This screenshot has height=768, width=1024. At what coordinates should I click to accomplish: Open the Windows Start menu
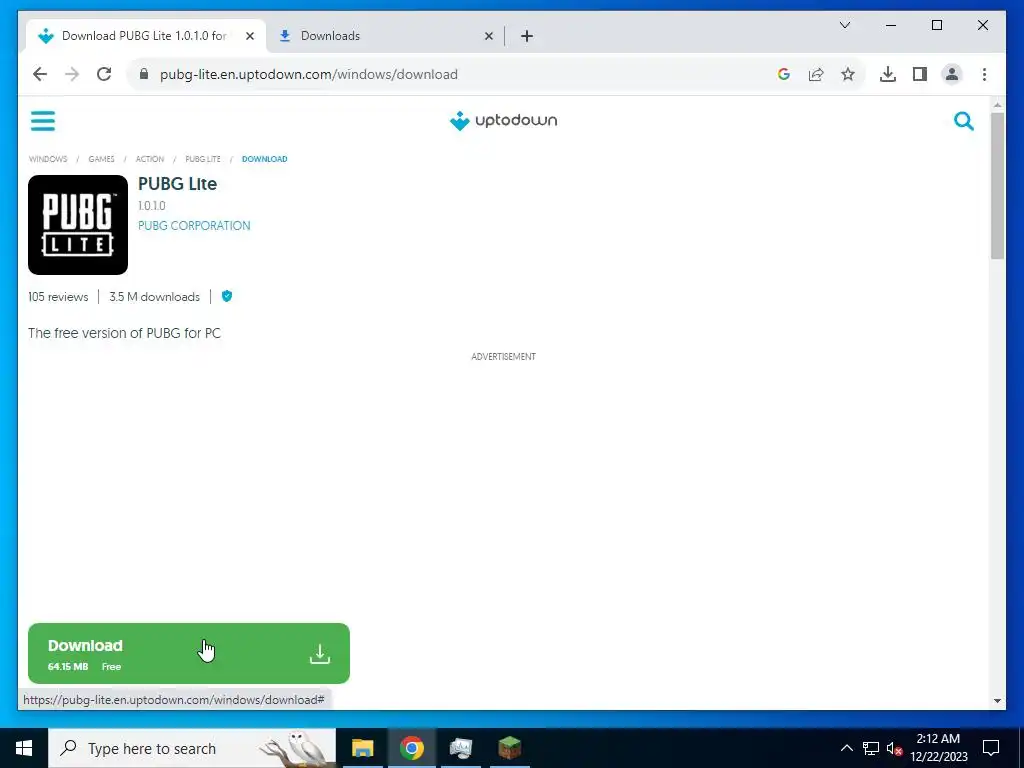(24, 748)
